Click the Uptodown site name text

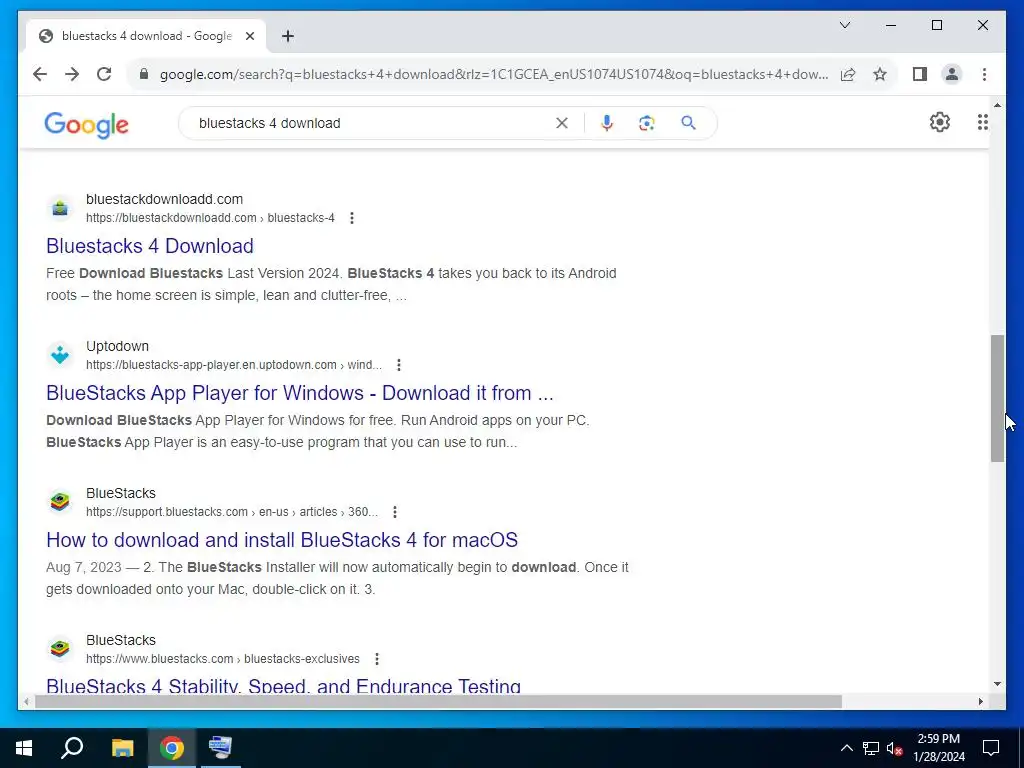(x=118, y=346)
